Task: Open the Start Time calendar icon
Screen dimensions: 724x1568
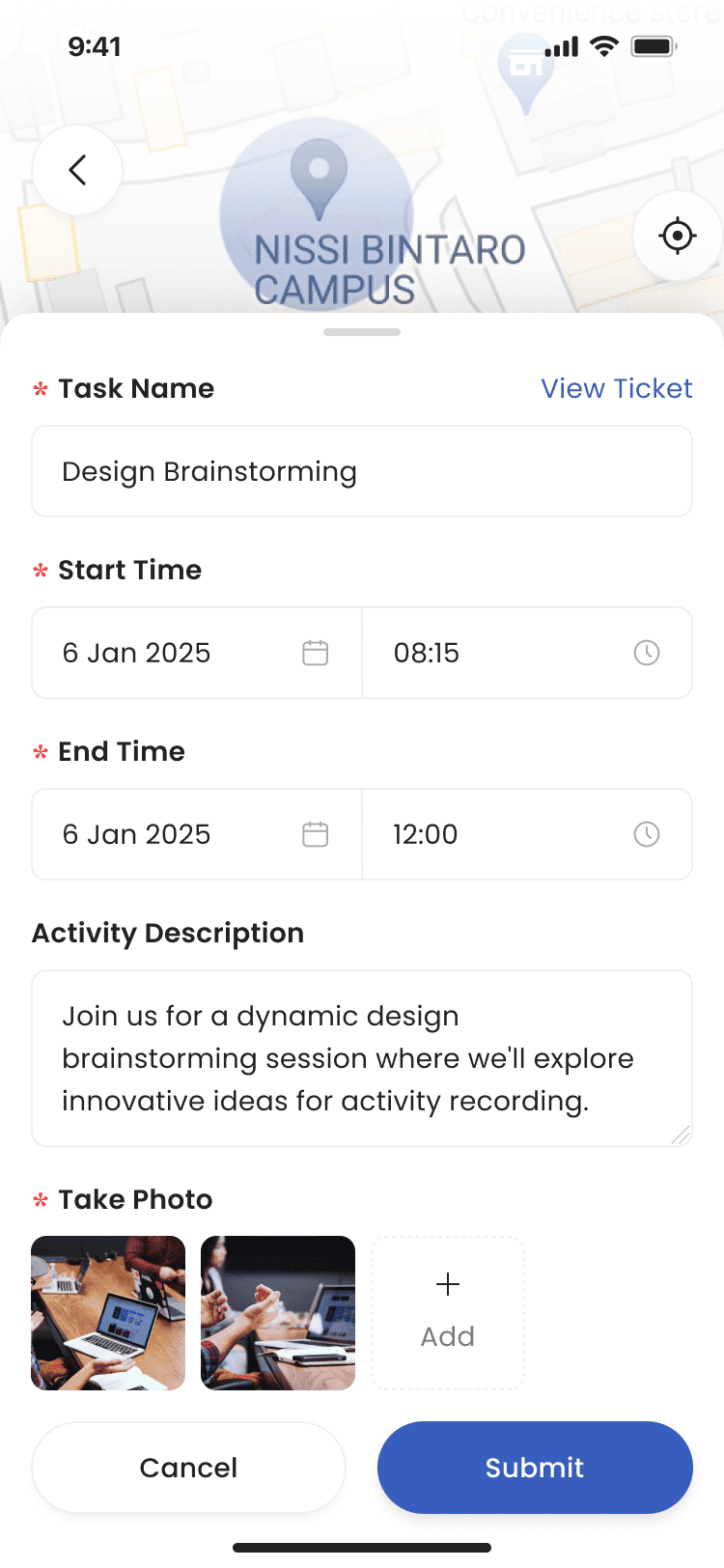Action: pyautogui.click(x=316, y=653)
